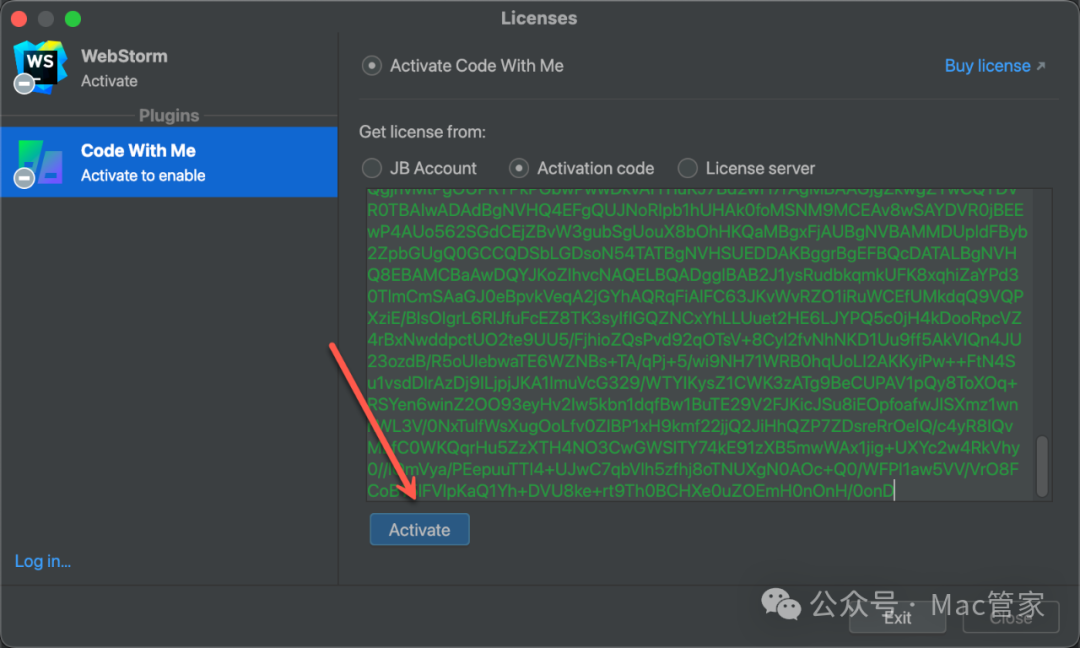
Task: Select the Code With Me plugin entry
Action: tap(169, 163)
